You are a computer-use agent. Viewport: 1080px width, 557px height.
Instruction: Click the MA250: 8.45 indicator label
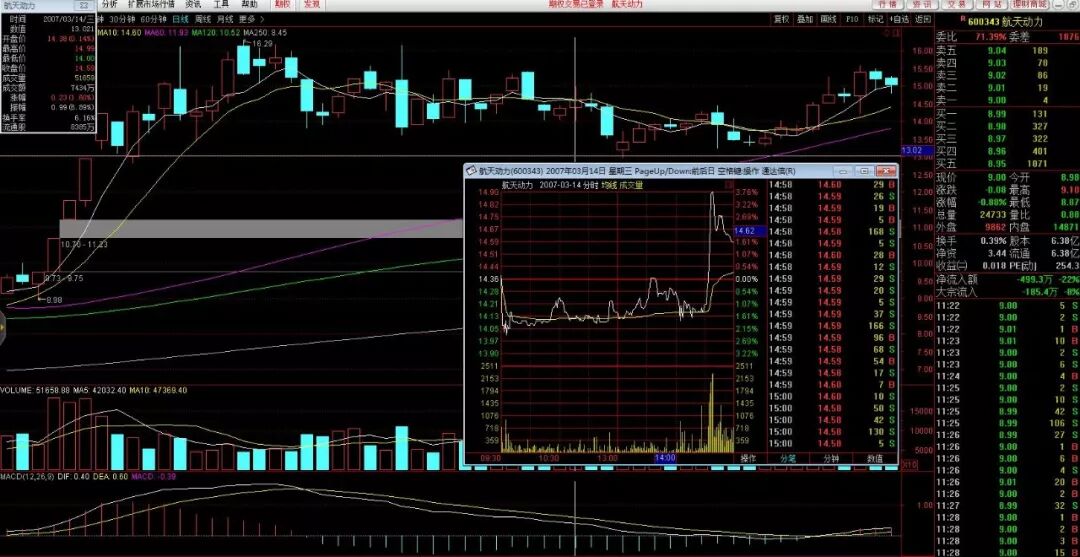[x=265, y=32]
